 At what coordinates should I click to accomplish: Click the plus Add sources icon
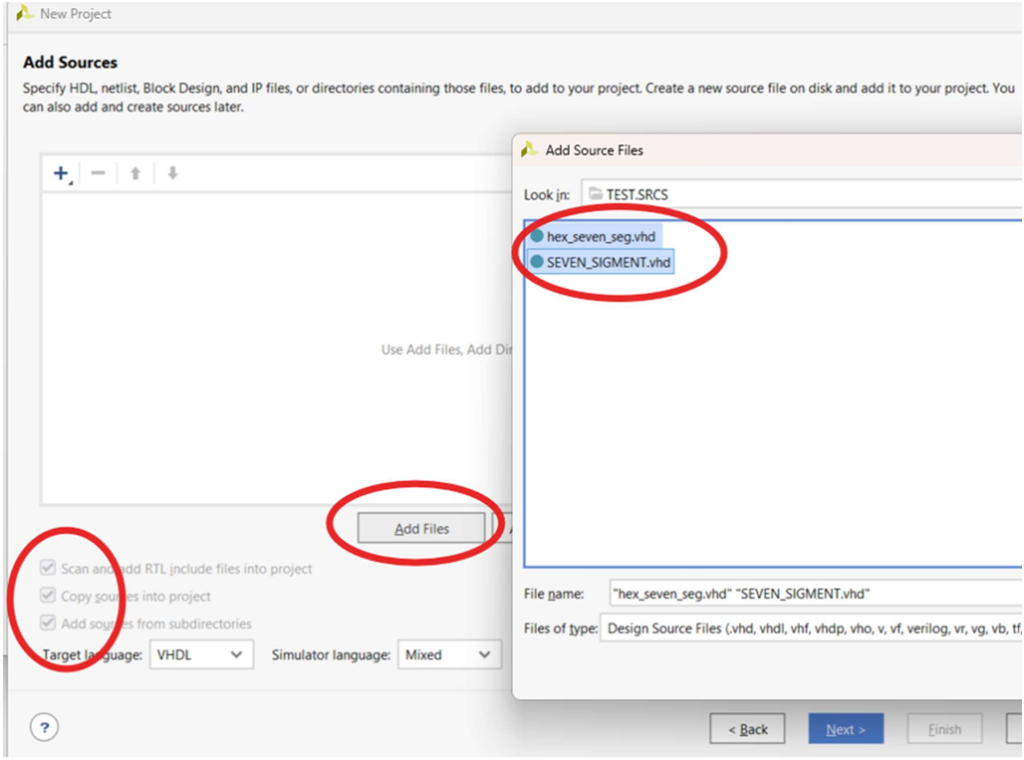[x=60, y=173]
